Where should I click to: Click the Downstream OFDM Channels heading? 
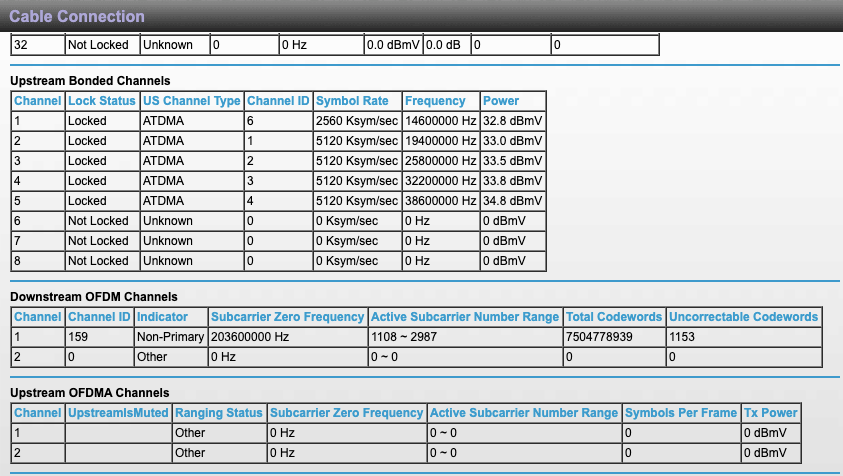click(93, 297)
